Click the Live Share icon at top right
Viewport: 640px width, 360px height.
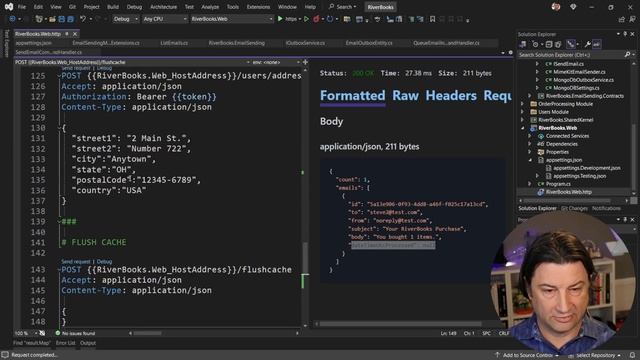[622, 19]
